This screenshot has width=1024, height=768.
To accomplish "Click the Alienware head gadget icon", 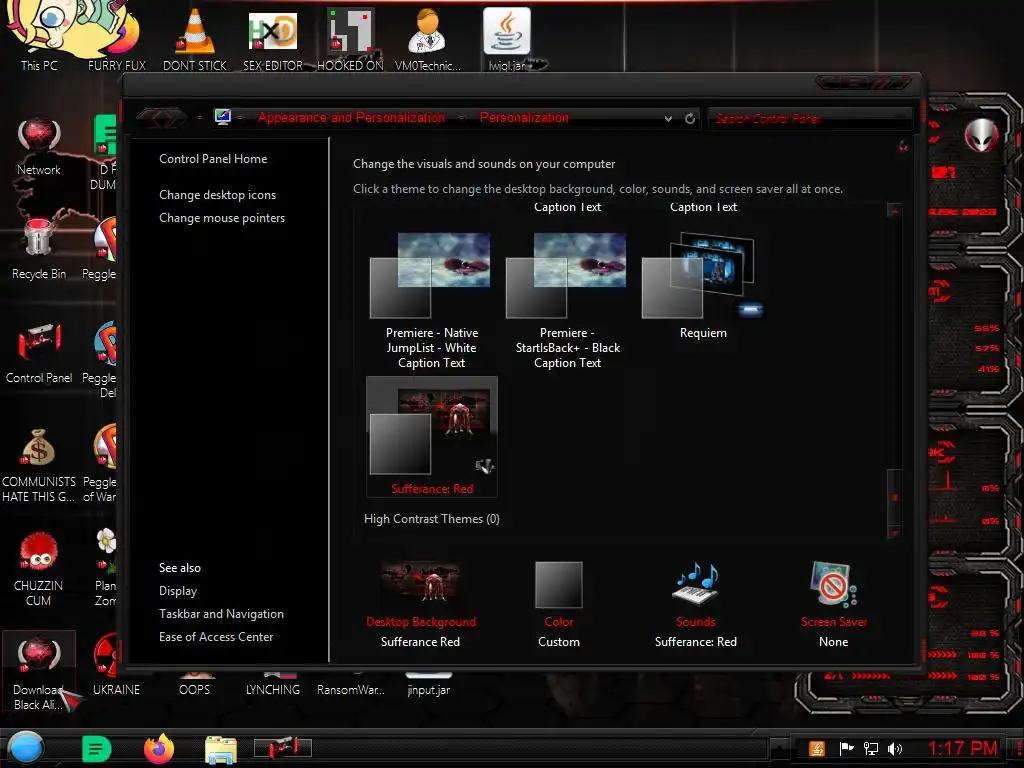I will click(982, 135).
